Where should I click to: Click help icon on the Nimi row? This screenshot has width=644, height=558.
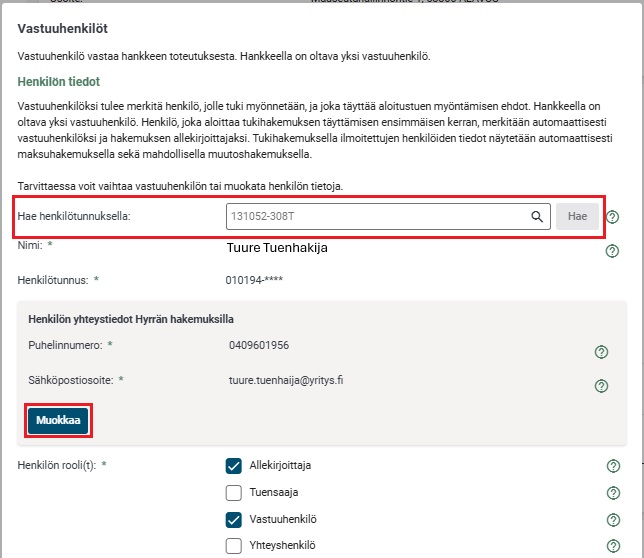tap(612, 251)
